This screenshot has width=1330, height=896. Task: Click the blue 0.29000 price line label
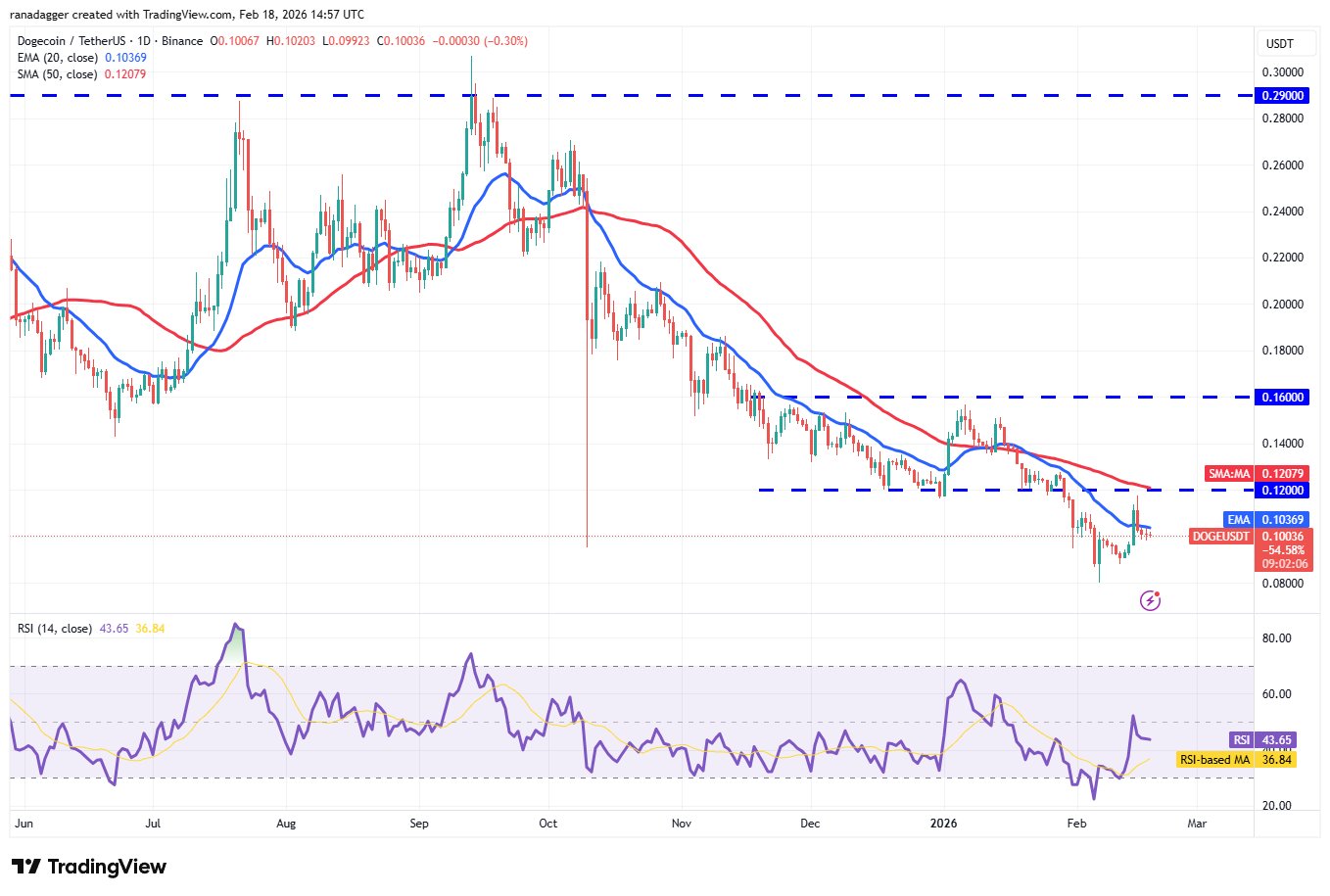1282,96
